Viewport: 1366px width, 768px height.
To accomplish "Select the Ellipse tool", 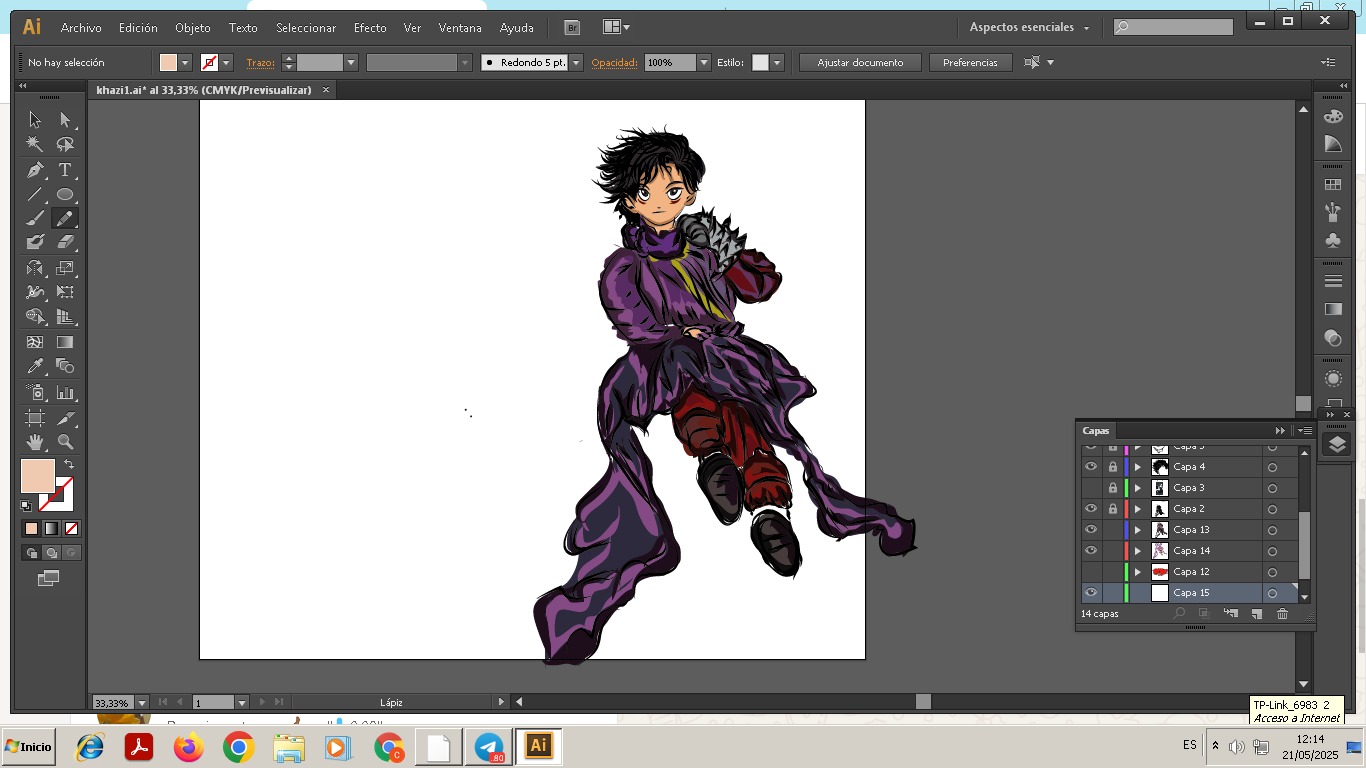I will 65,194.
